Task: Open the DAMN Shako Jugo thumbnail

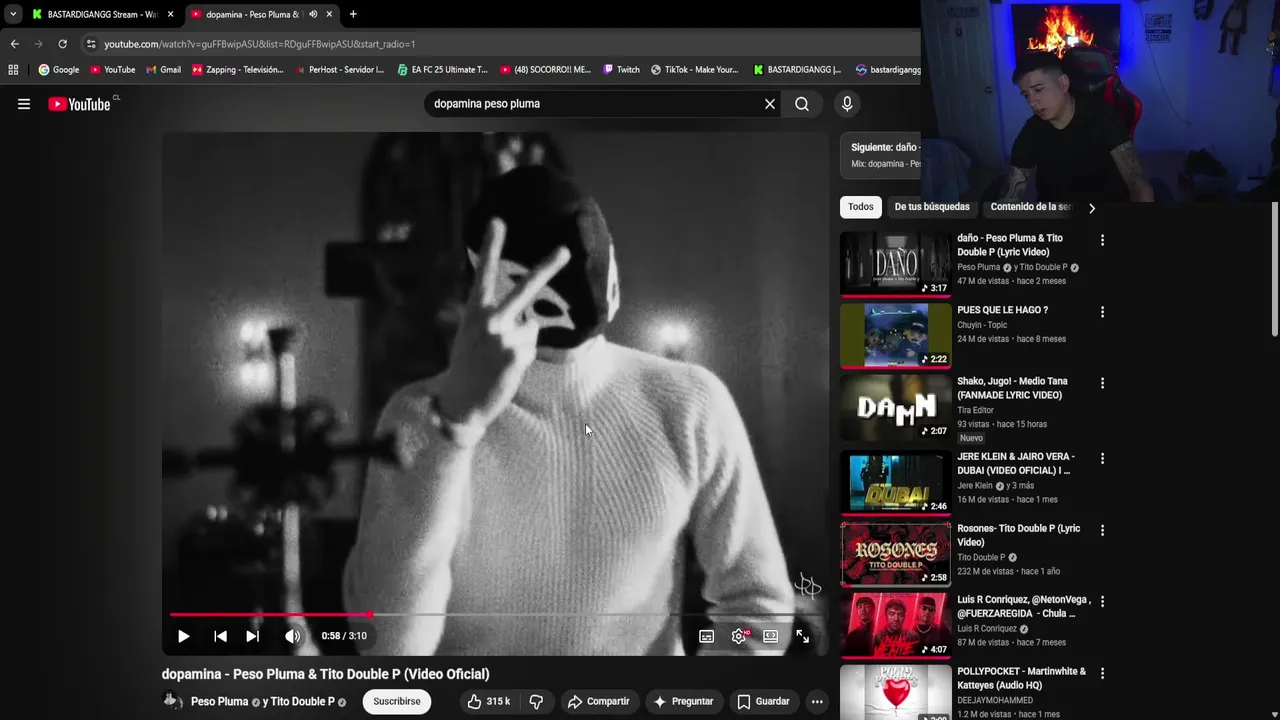Action: pyautogui.click(x=895, y=407)
